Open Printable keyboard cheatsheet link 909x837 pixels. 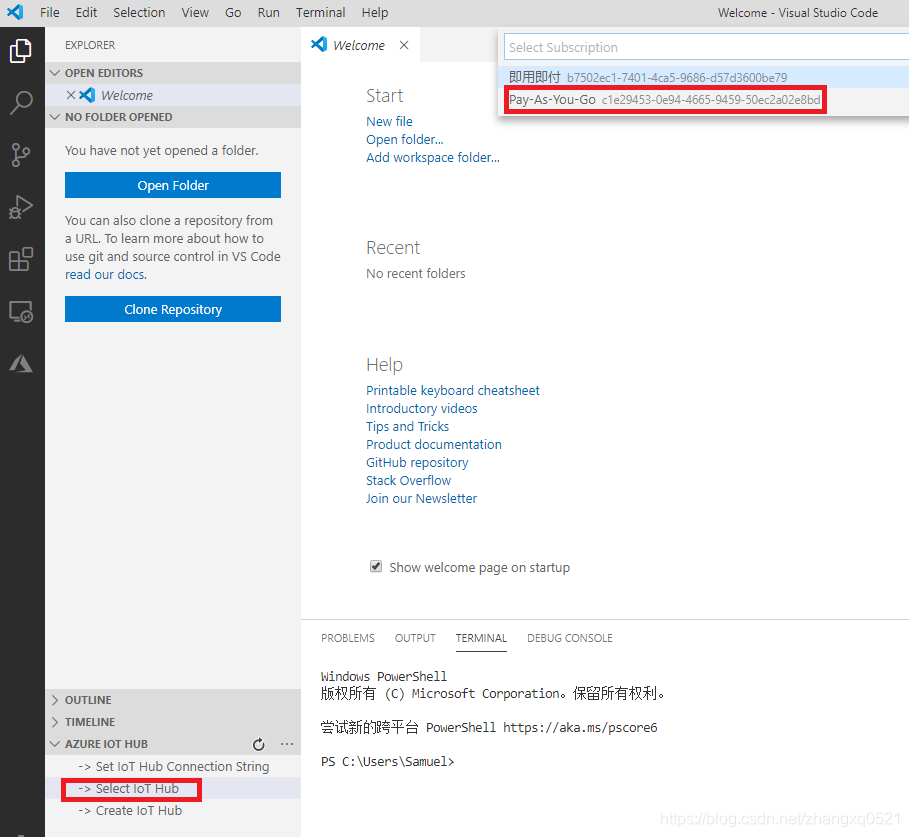coord(452,391)
